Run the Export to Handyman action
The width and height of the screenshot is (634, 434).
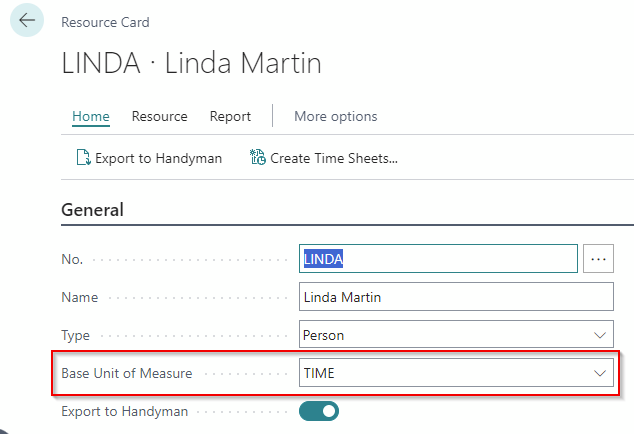coord(149,158)
